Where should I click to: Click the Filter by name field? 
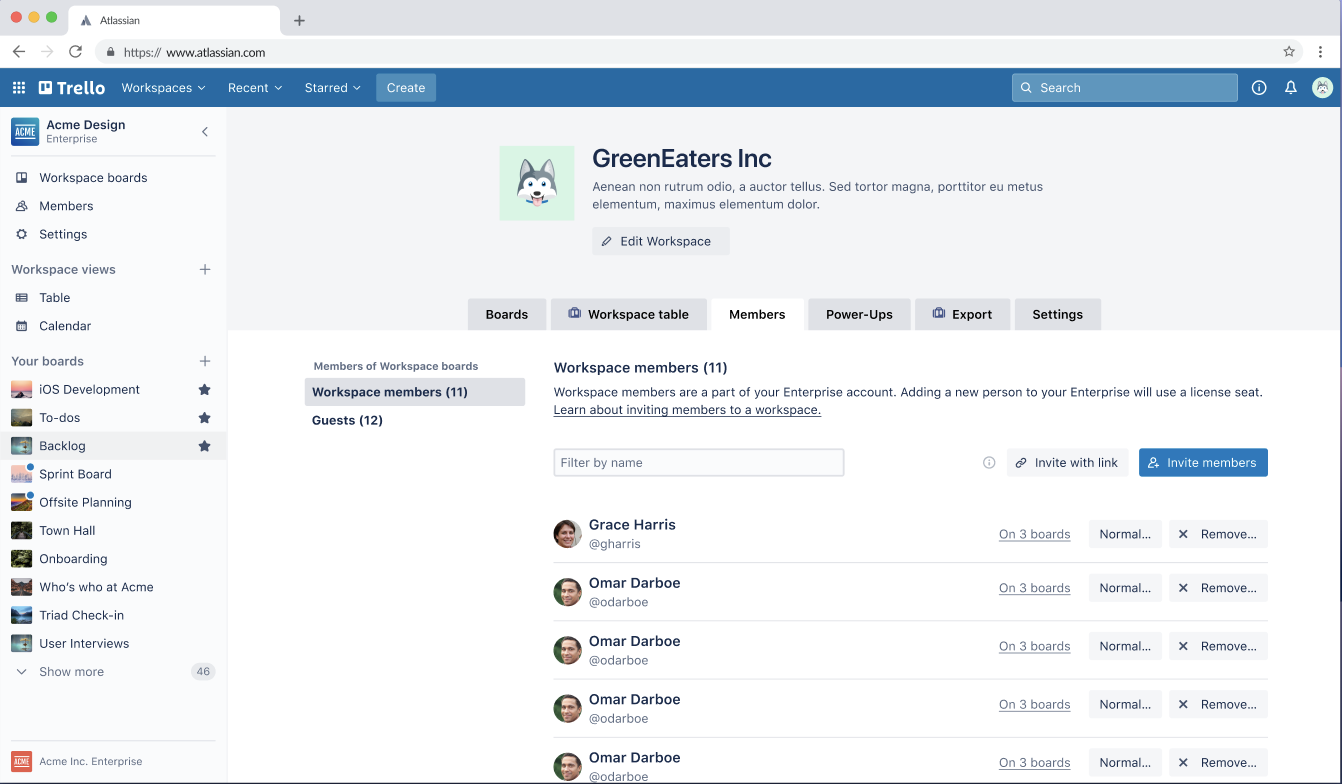coord(698,463)
